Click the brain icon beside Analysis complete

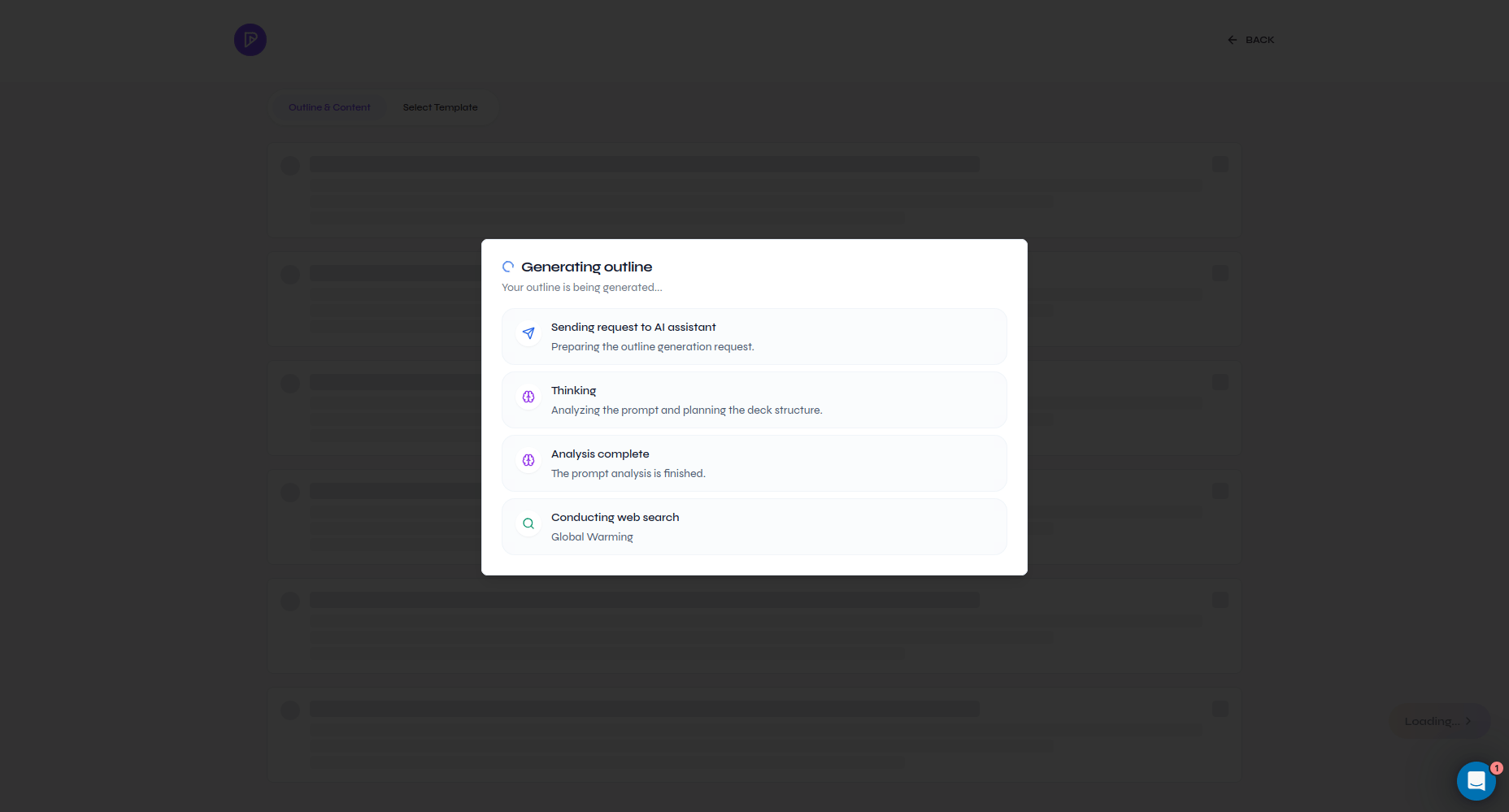(528, 460)
